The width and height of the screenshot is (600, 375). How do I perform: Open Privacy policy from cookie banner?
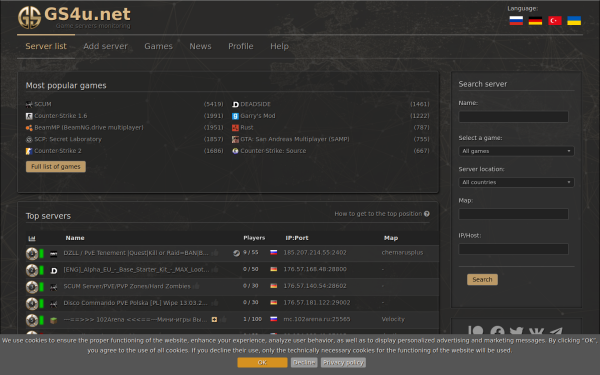(343, 363)
